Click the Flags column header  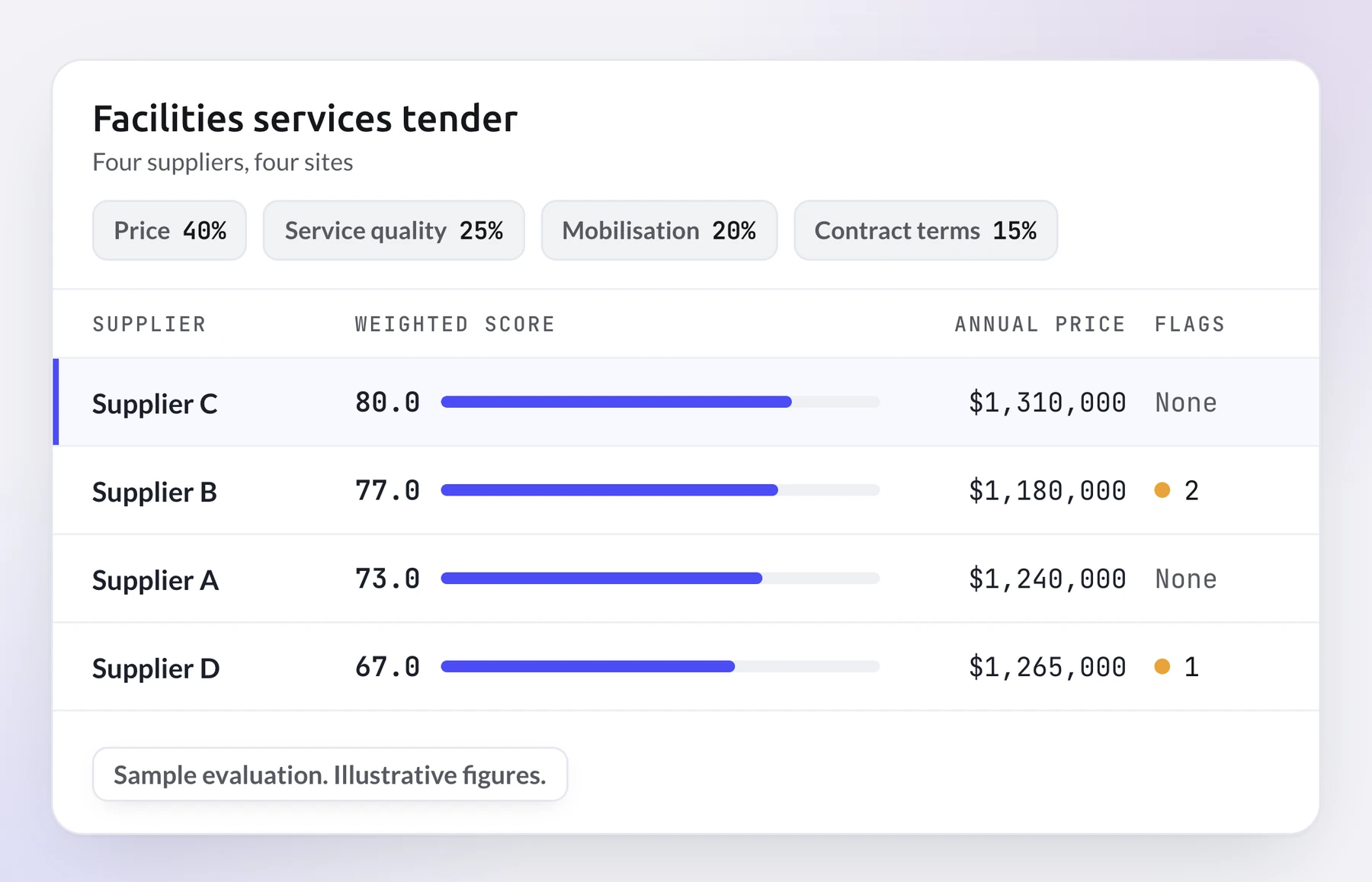coord(1190,324)
